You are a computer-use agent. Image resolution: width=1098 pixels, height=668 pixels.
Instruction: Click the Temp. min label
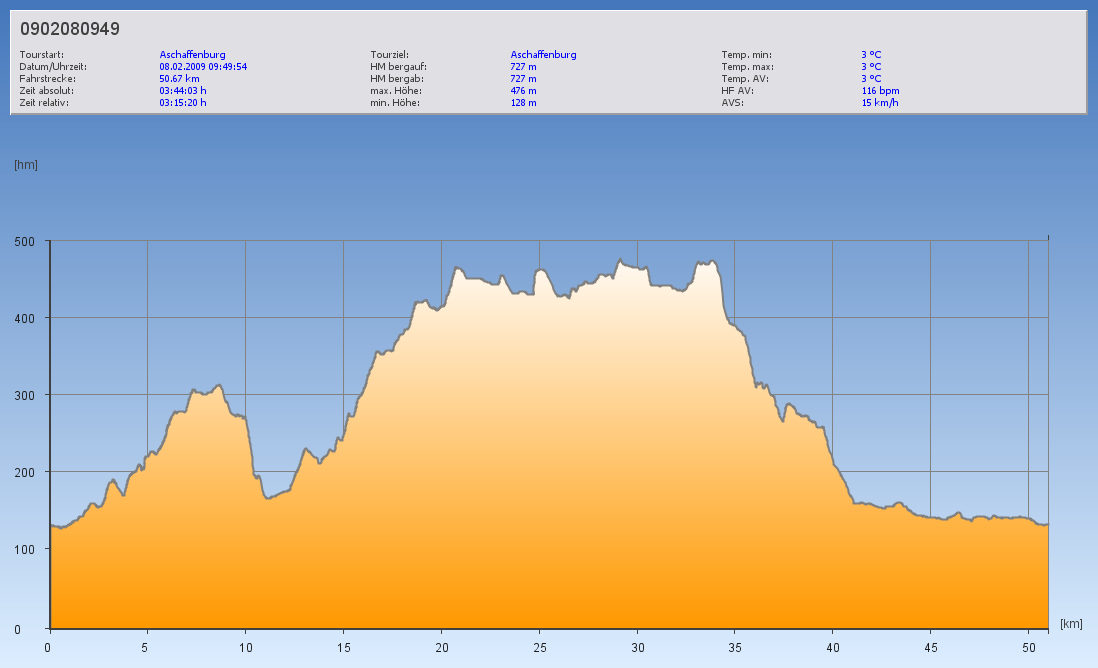(746, 55)
